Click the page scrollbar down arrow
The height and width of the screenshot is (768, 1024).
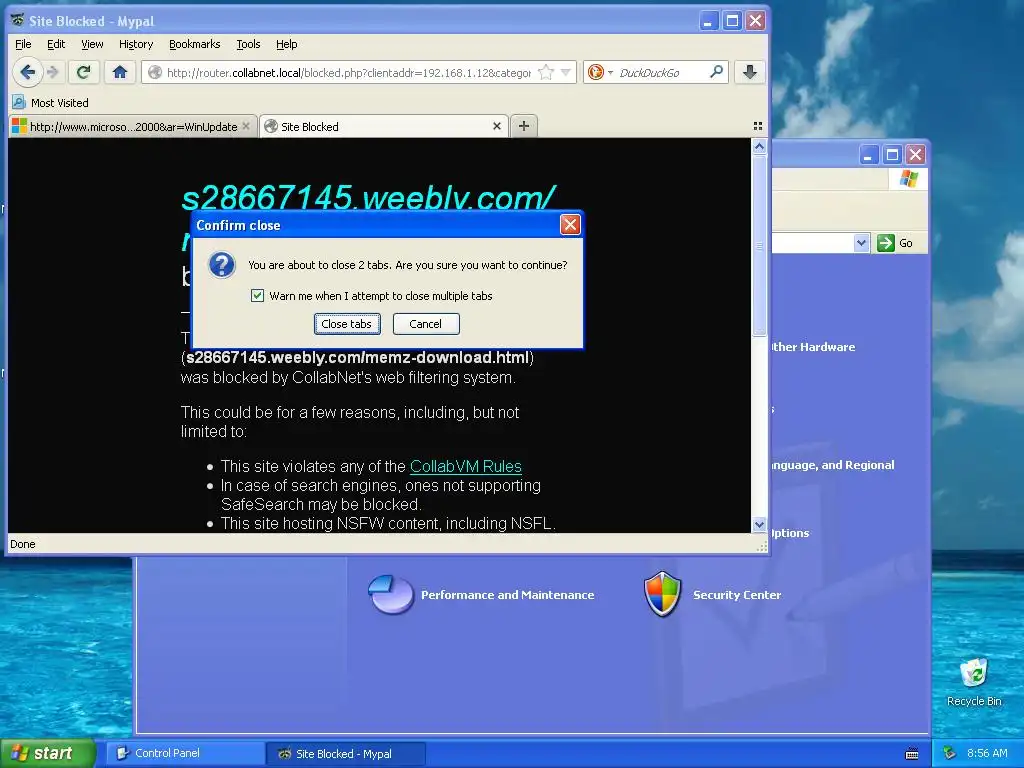click(x=759, y=524)
